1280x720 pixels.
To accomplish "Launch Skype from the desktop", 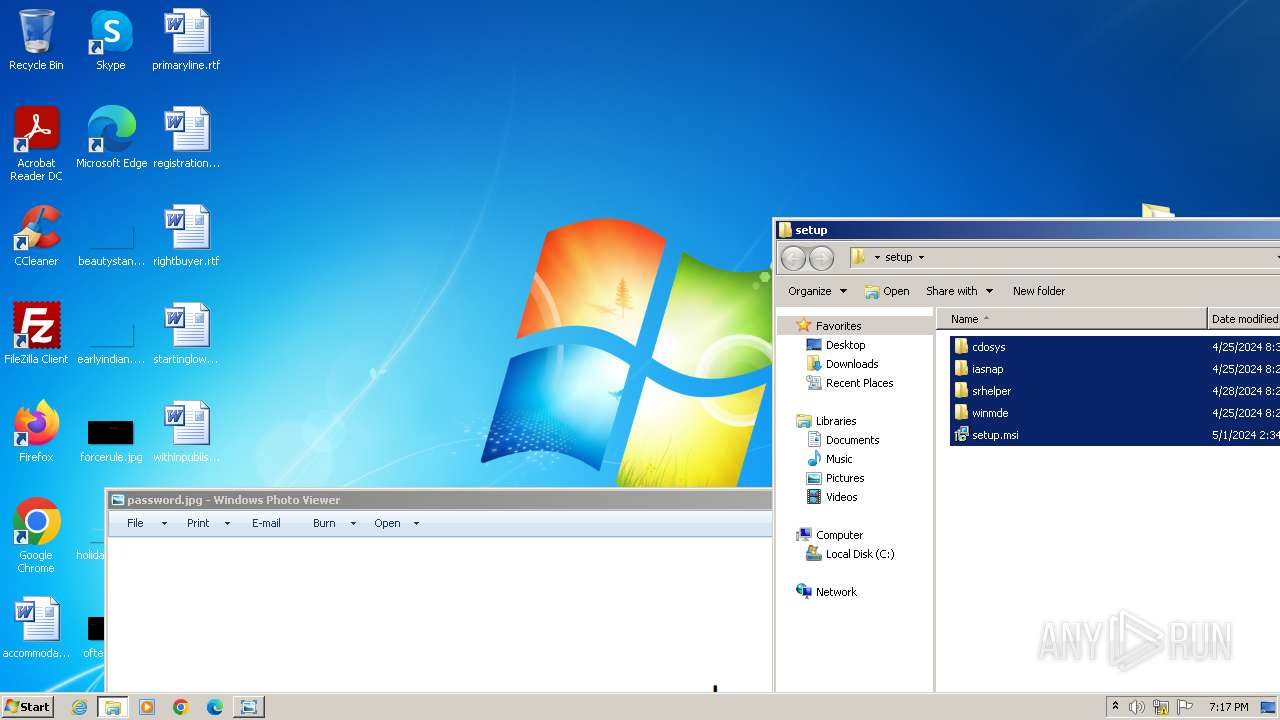I will (x=110, y=40).
